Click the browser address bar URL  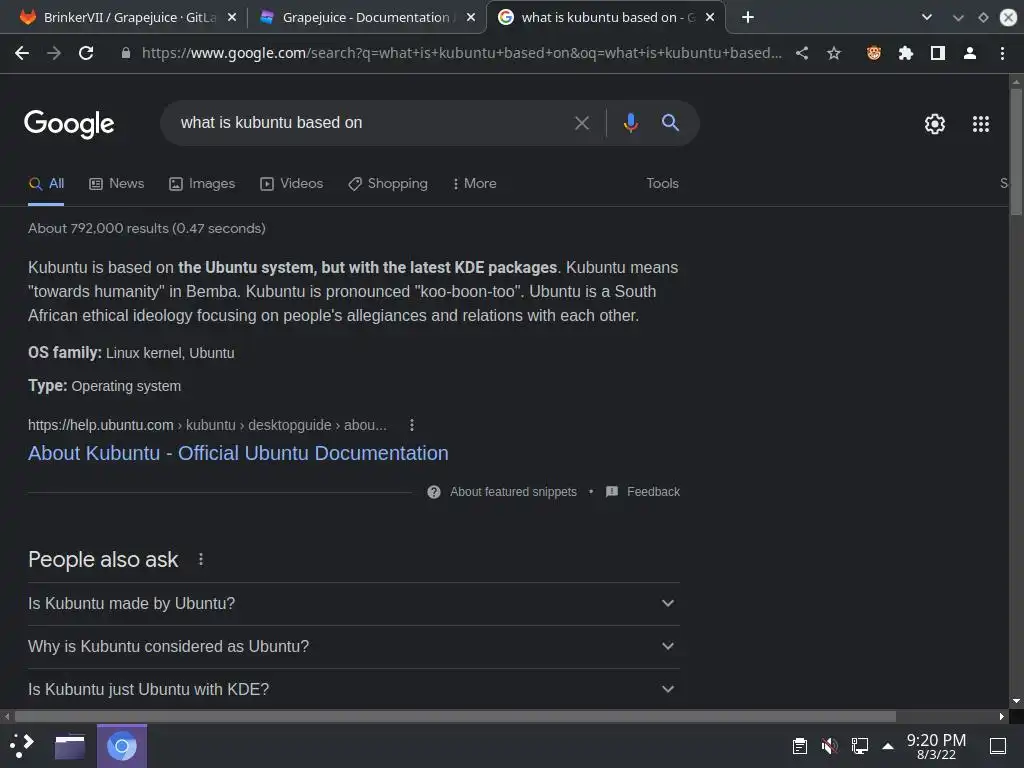tap(462, 53)
